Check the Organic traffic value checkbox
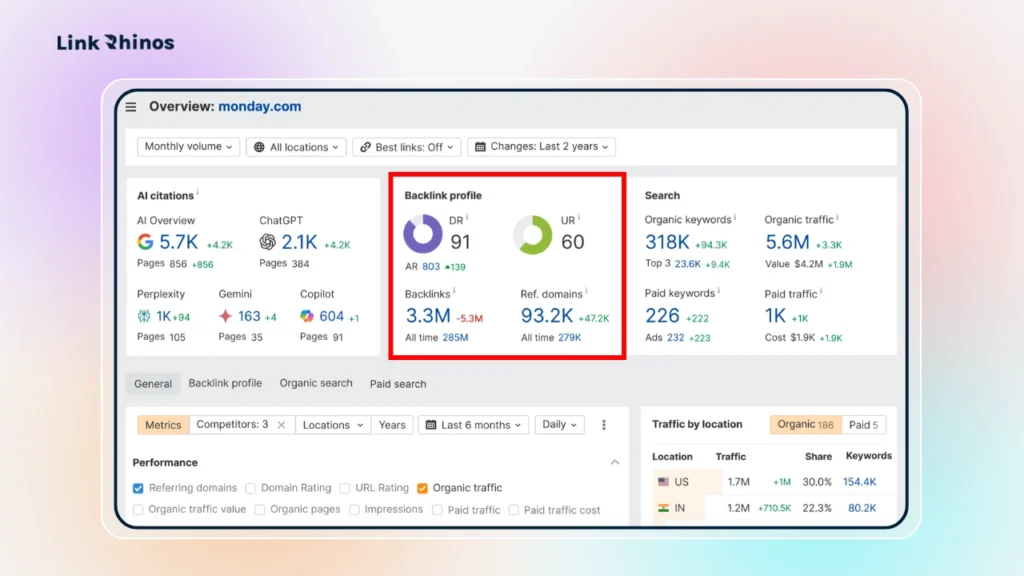 tap(138, 510)
